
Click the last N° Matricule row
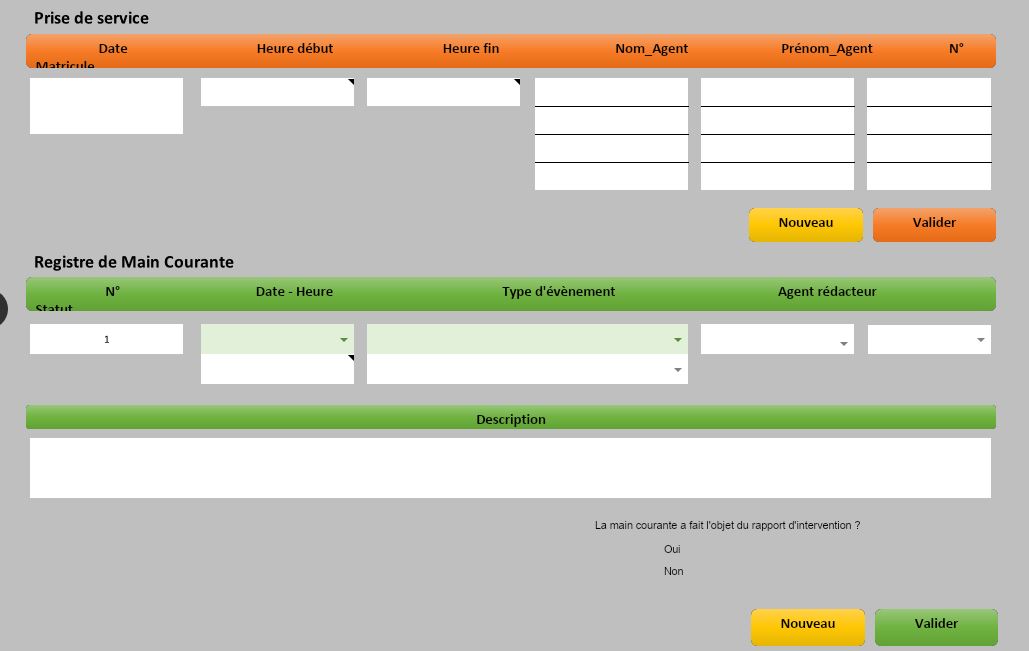point(928,177)
